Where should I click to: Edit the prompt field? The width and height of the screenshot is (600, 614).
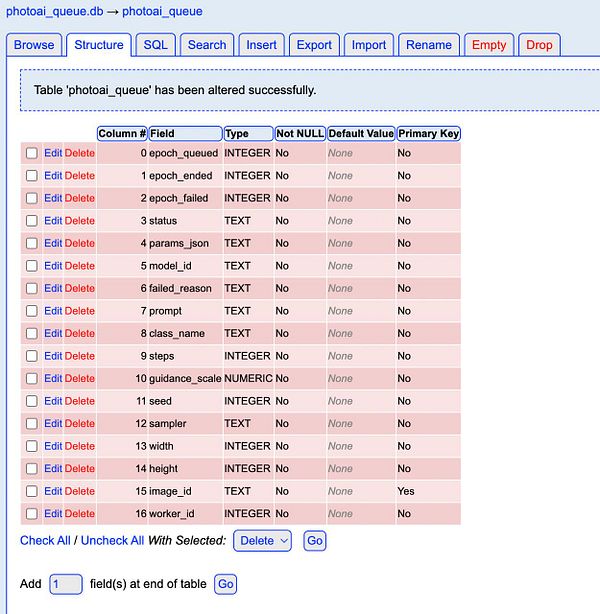(x=53, y=311)
